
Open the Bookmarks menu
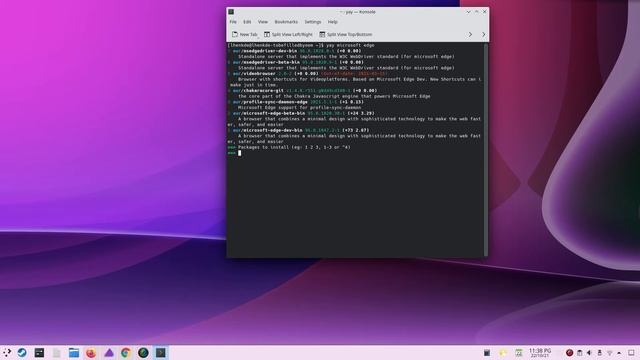coord(286,22)
